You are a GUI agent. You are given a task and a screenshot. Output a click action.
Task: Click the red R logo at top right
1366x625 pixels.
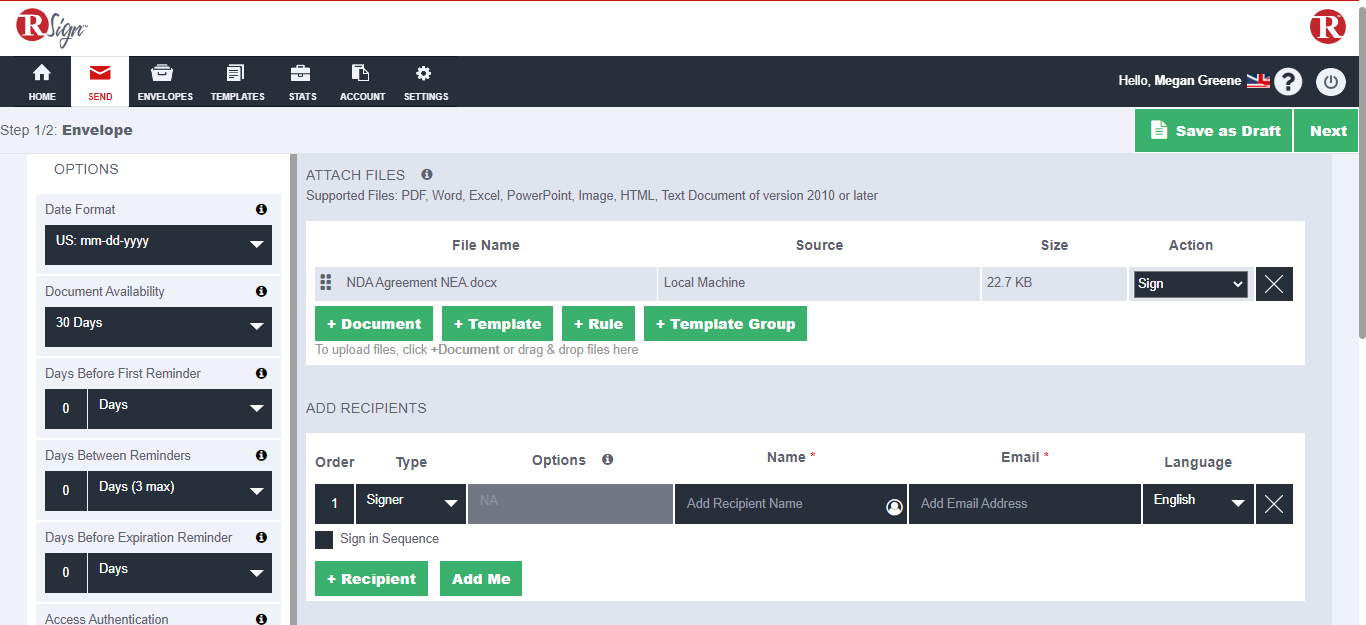(x=1327, y=26)
